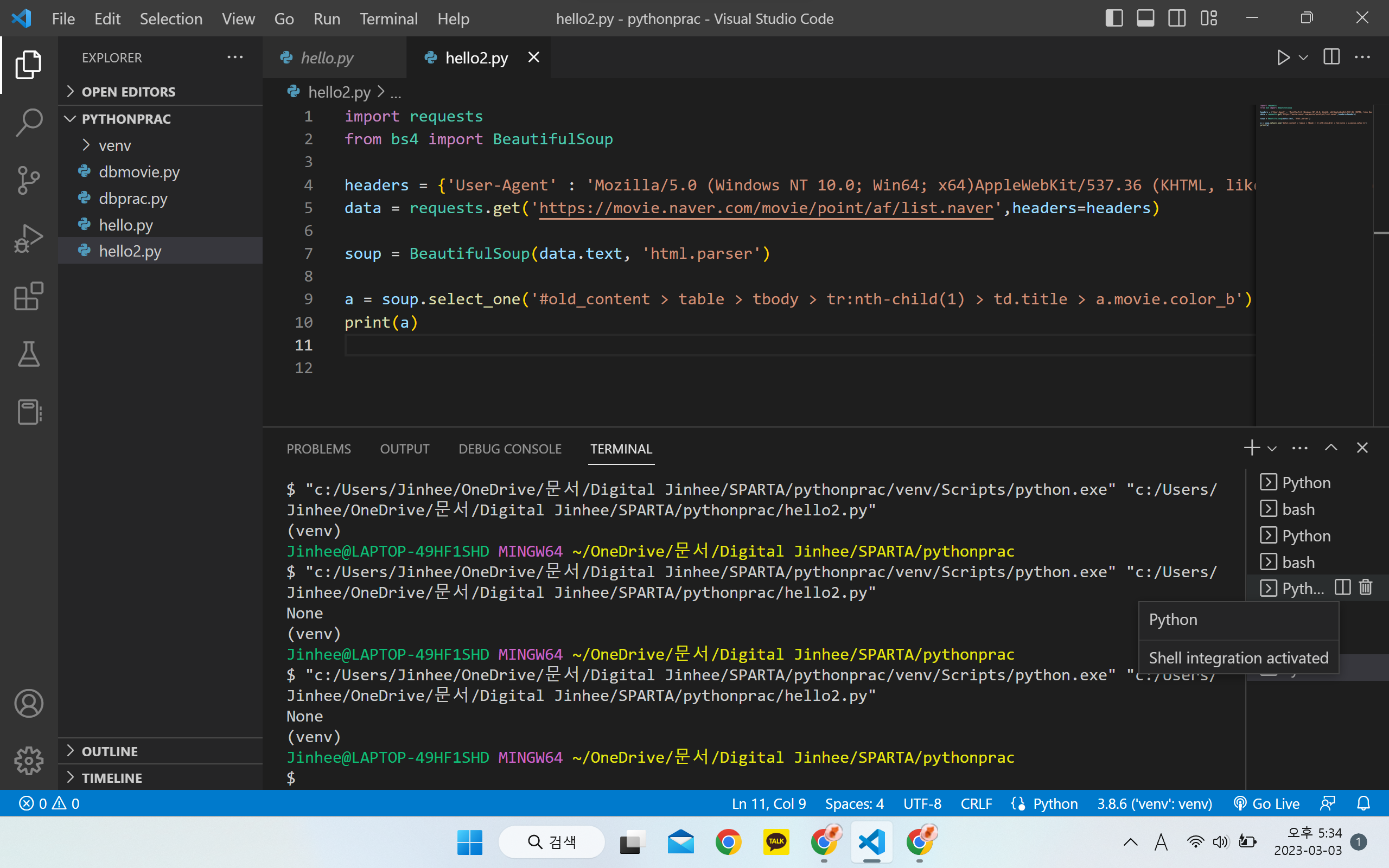Toggle the primary side bar layout
The width and height of the screenshot is (1389, 868).
[1114, 18]
